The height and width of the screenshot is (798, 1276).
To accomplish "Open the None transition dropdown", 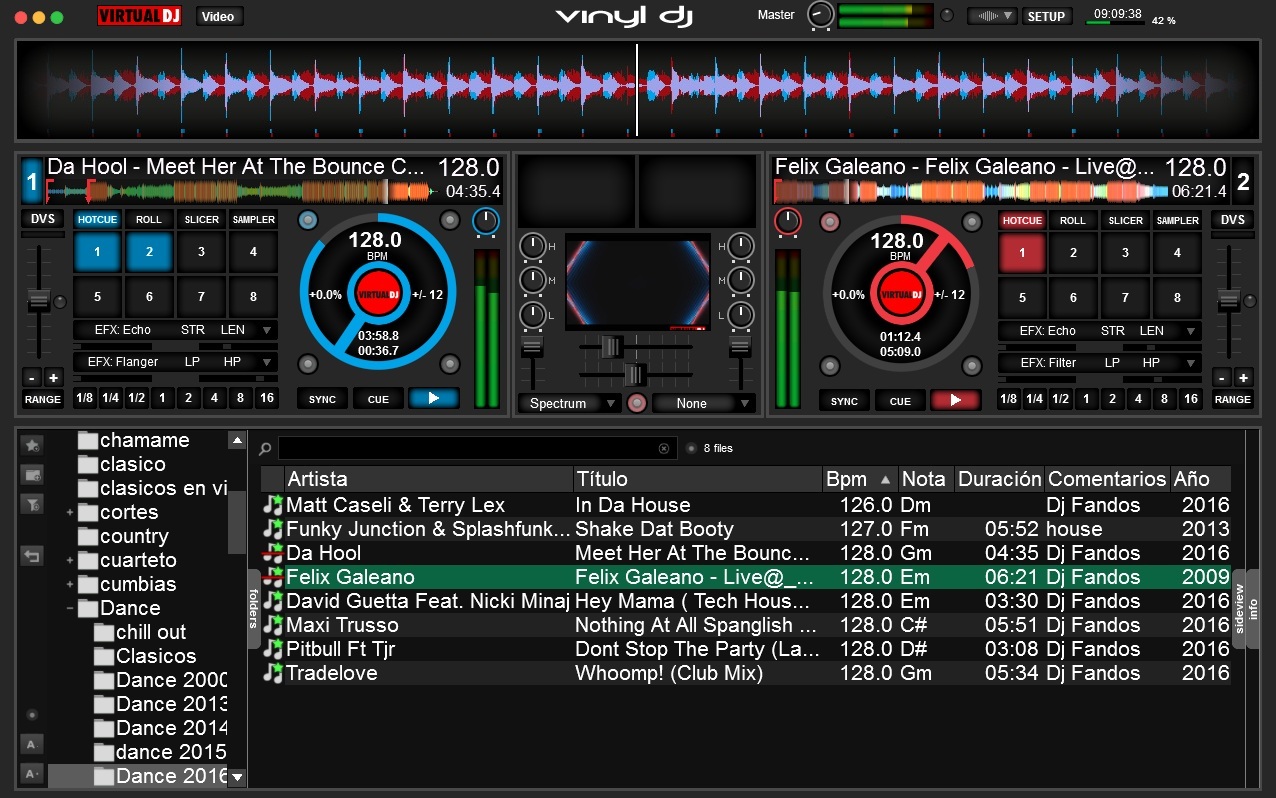I will point(704,403).
